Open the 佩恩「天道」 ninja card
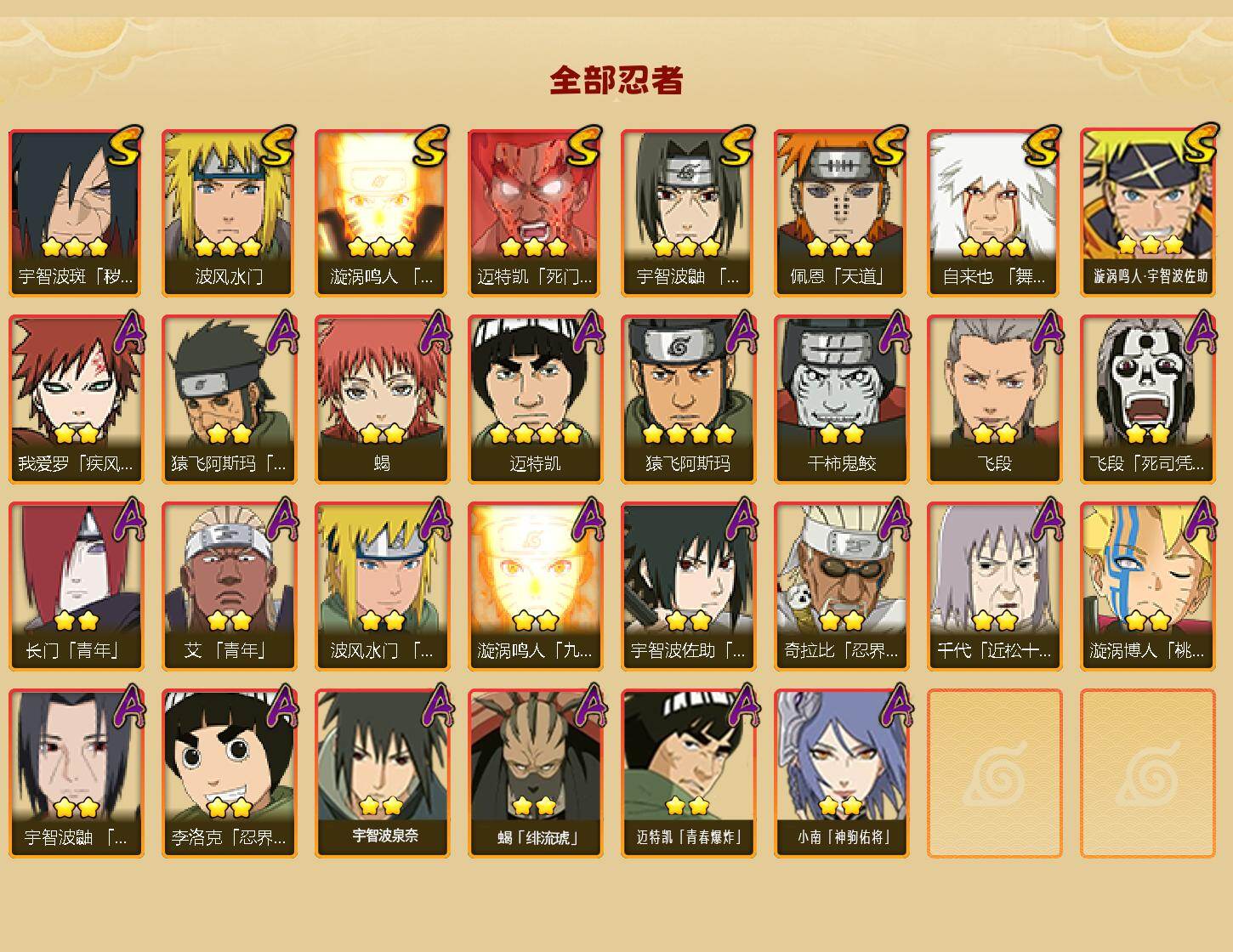Viewport: 1233px width, 952px height. click(x=841, y=212)
